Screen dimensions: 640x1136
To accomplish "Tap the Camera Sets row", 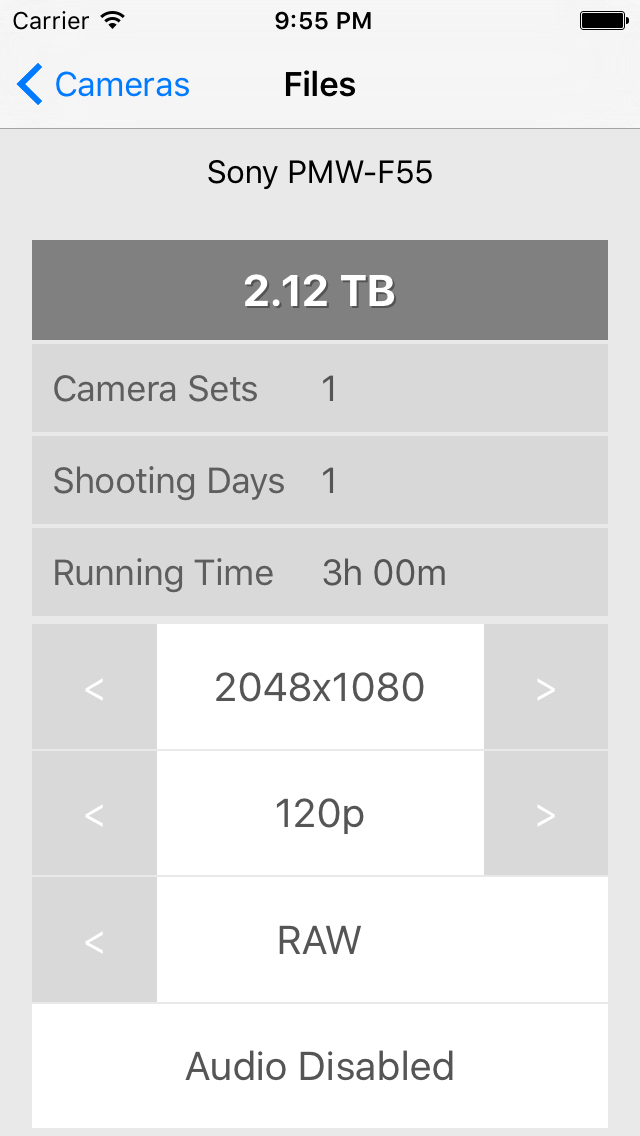I will pyautogui.click(x=320, y=388).
